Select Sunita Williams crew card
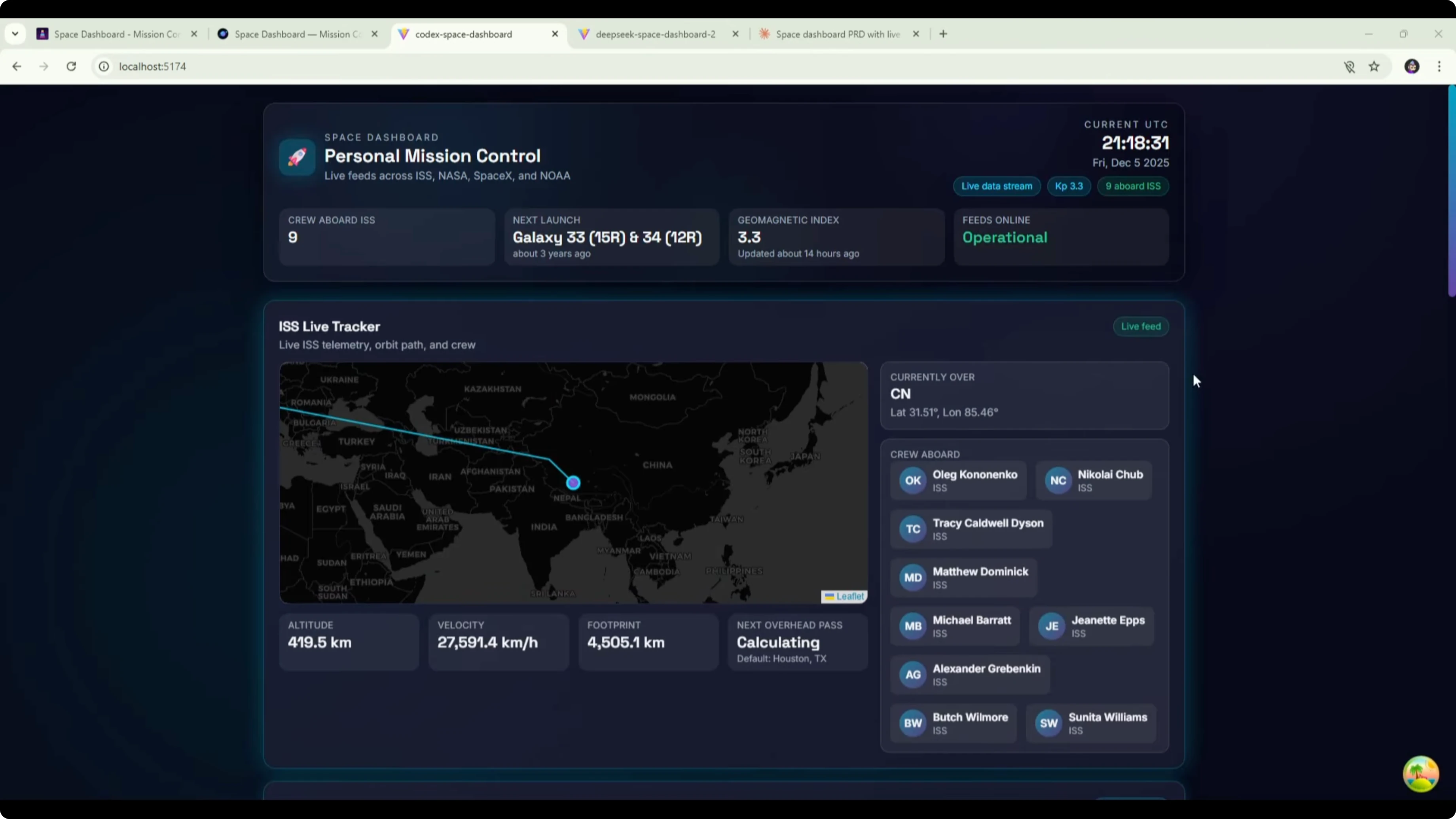 point(1091,723)
